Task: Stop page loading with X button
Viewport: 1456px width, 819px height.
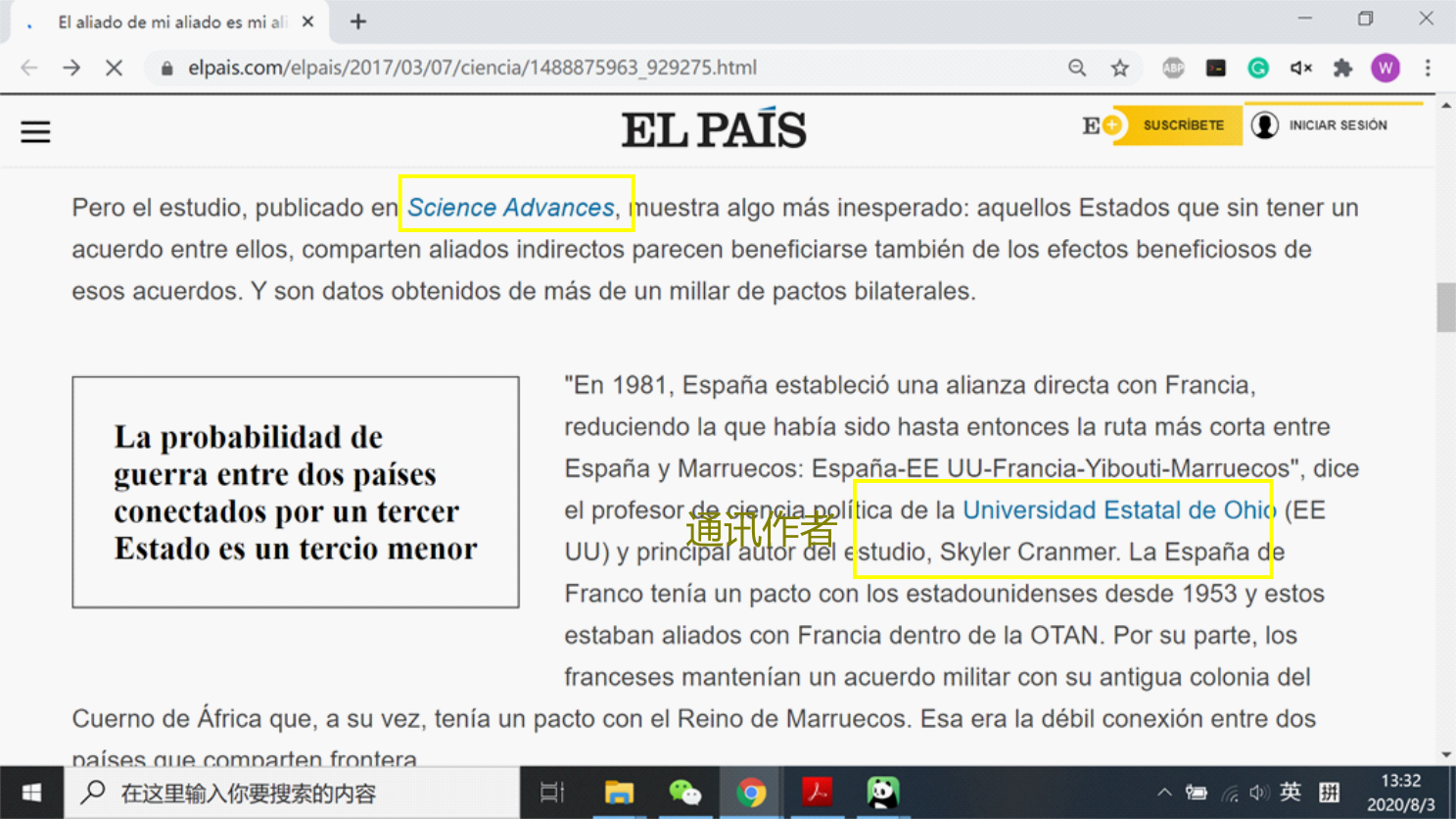Action: 114,68
